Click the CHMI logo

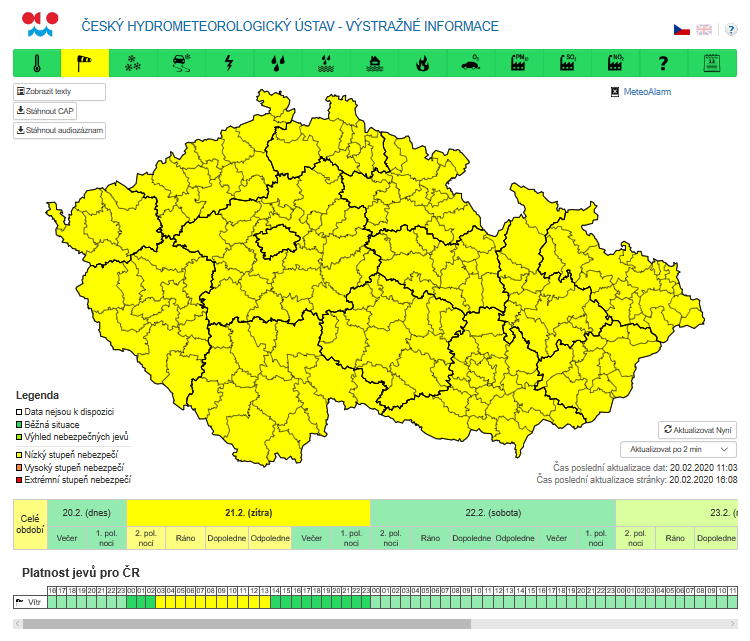point(40,24)
